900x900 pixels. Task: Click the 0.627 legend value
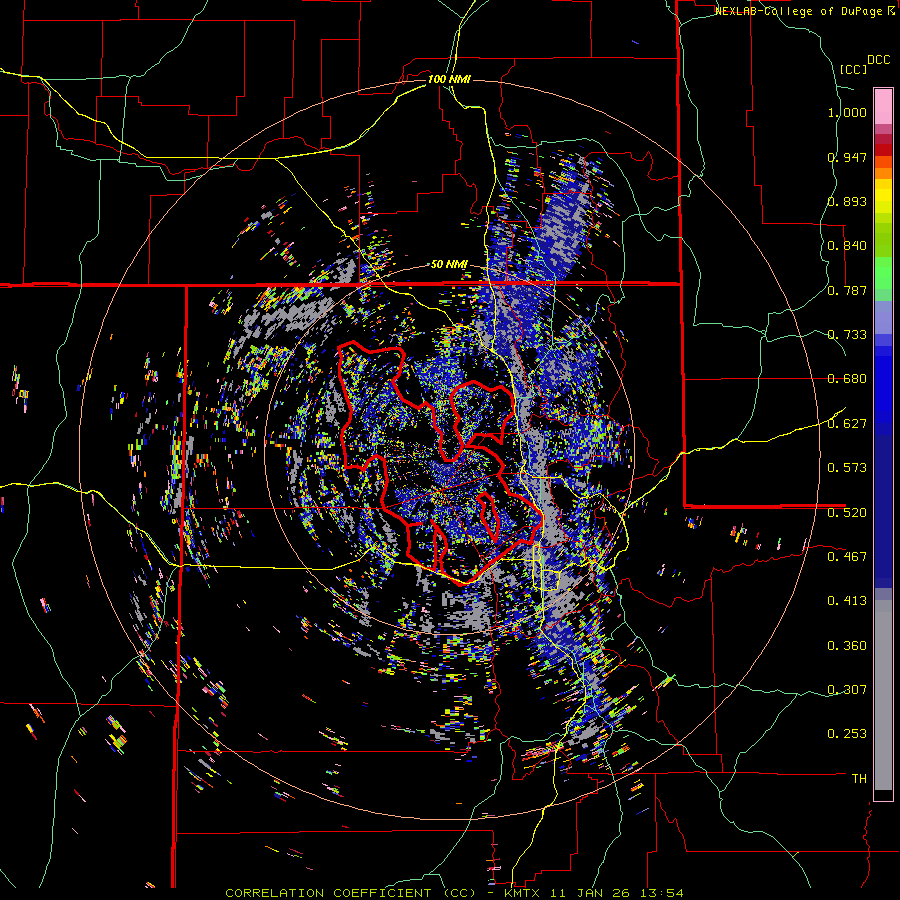[x=847, y=424]
